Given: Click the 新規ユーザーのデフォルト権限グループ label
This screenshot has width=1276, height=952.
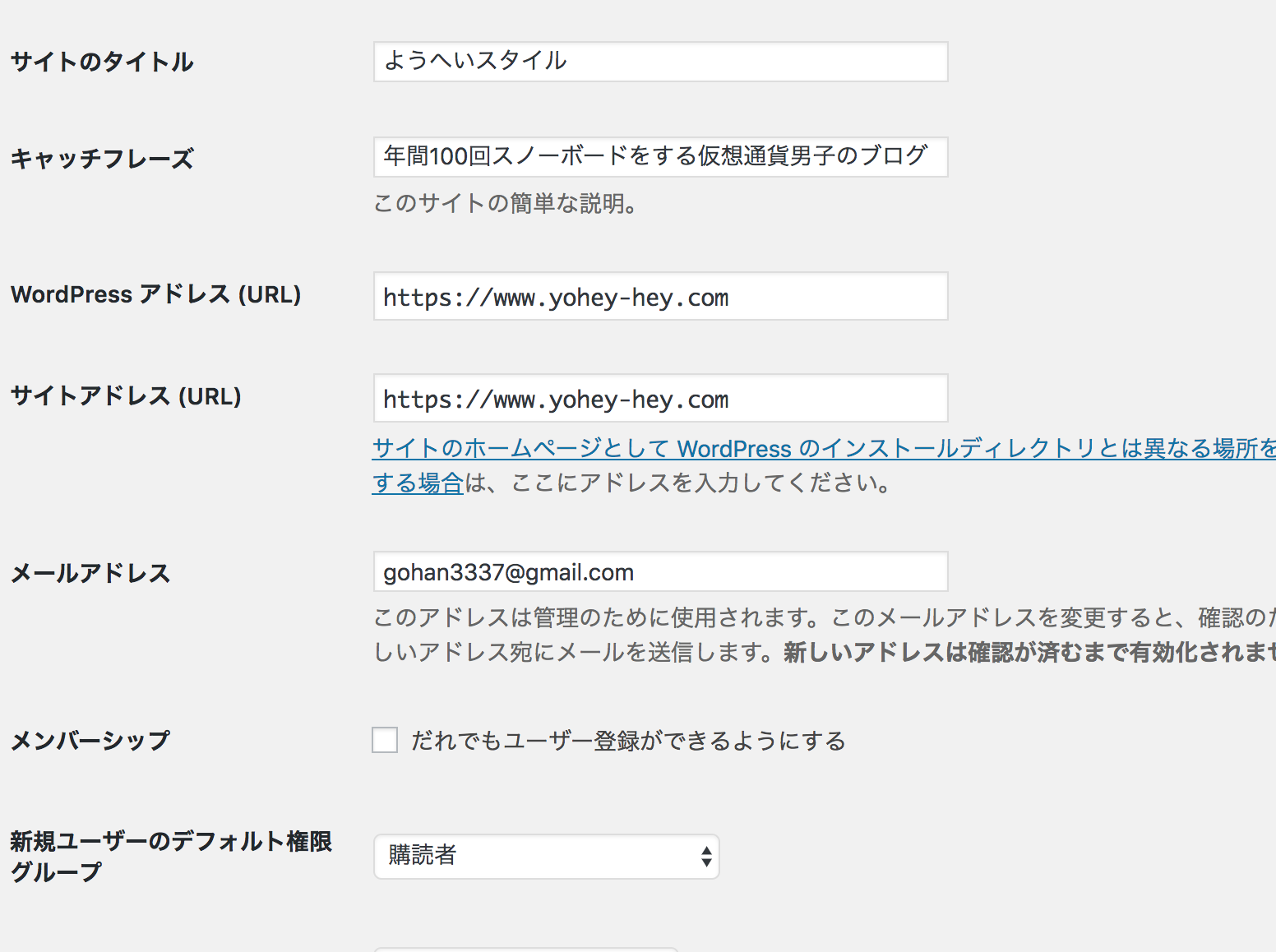Looking at the screenshot, I should tap(171, 856).
